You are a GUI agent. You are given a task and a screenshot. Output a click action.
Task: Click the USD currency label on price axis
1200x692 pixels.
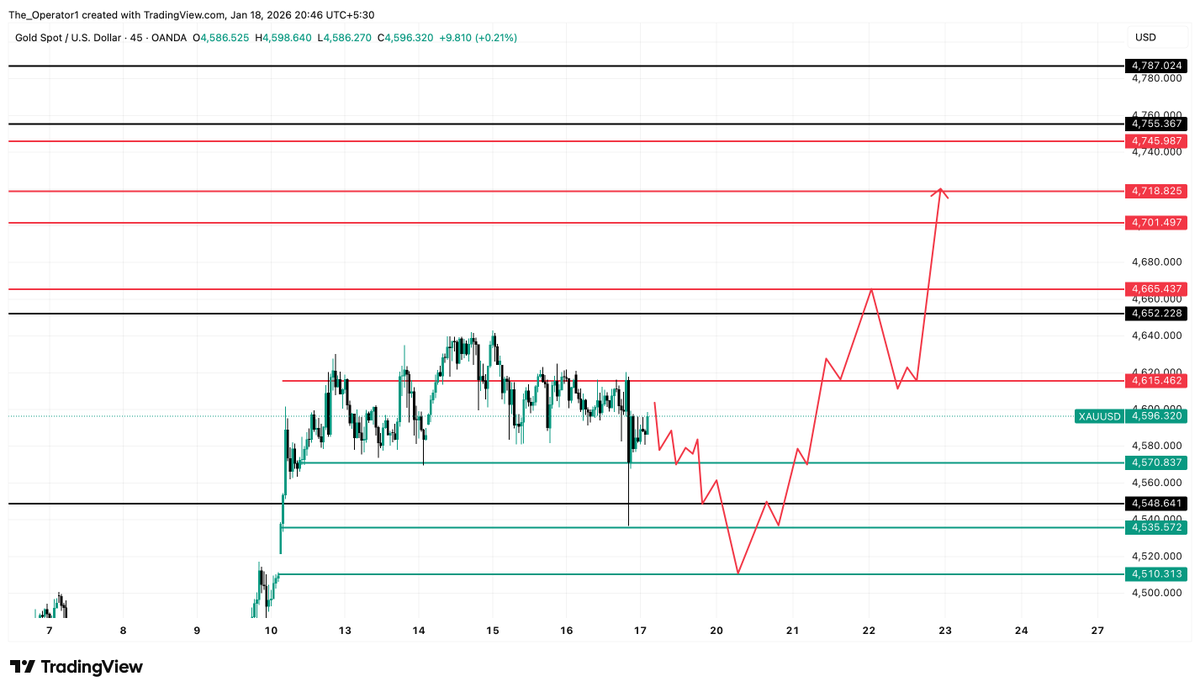point(1146,38)
